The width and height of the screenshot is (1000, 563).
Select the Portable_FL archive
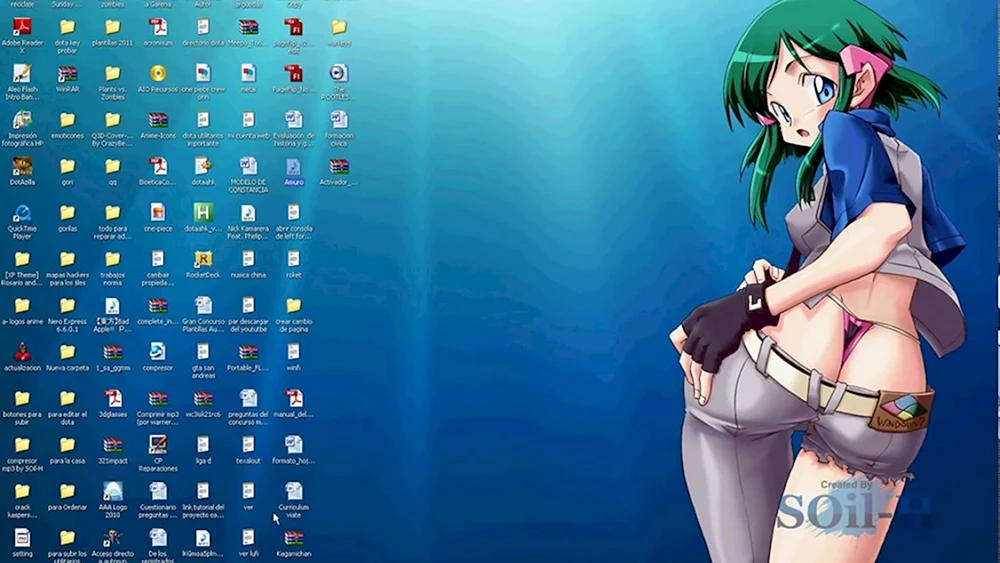pos(249,353)
